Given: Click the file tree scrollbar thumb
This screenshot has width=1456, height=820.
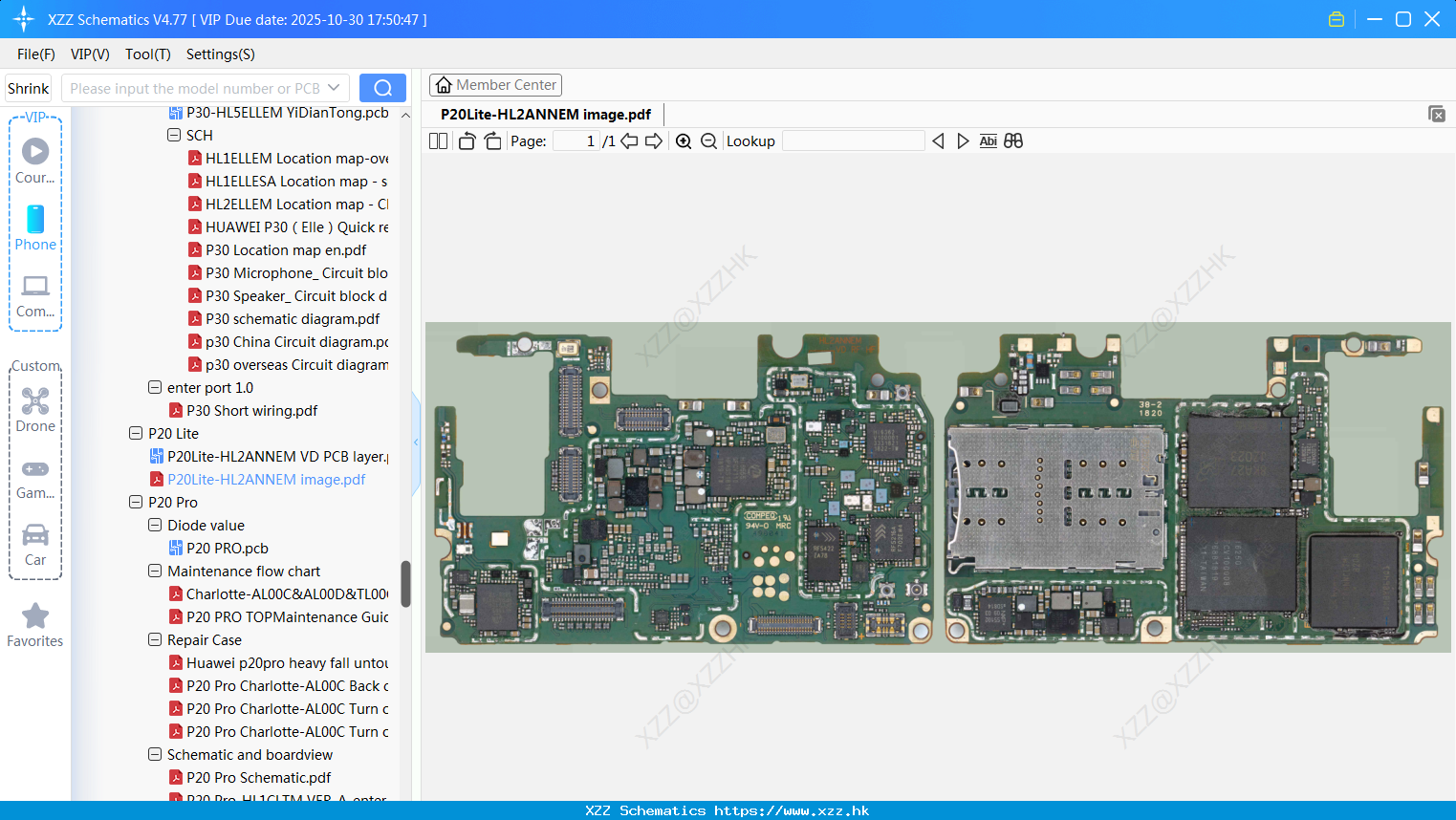Looking at the screenshot, I should 405,584.
